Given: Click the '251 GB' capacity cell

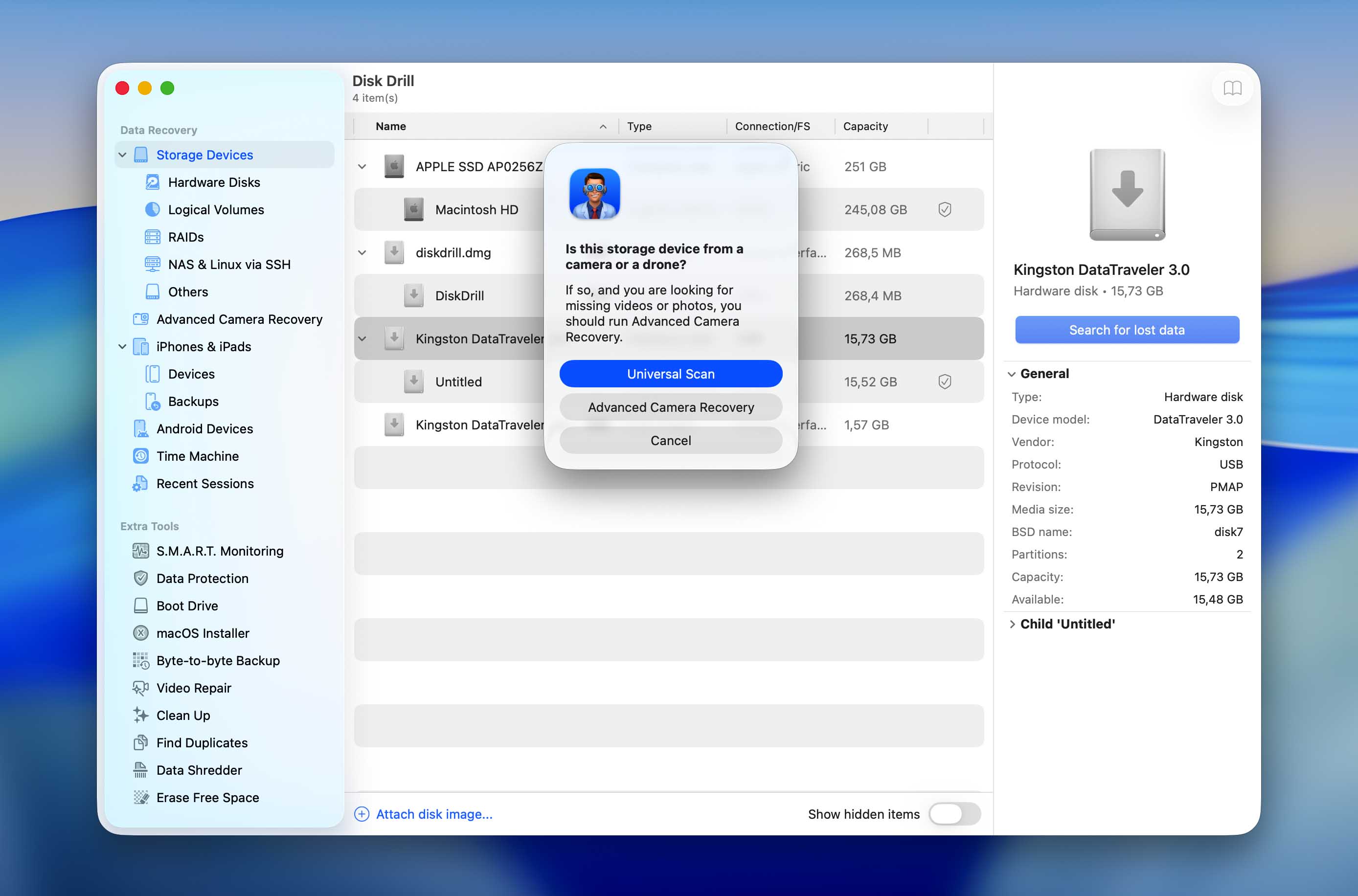Looking at the screenshot, I should [865, 167].
